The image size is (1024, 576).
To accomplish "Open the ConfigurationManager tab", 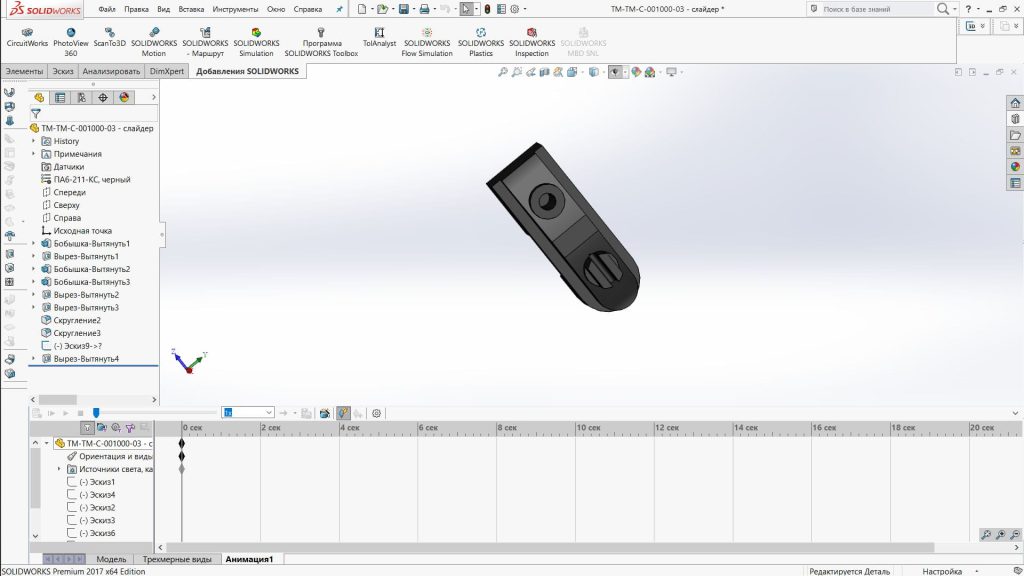I will (x=82, y=97).
